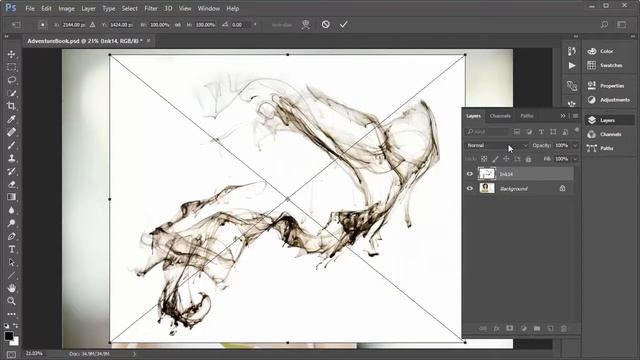Select the Move tool

[x=11, y=54]
